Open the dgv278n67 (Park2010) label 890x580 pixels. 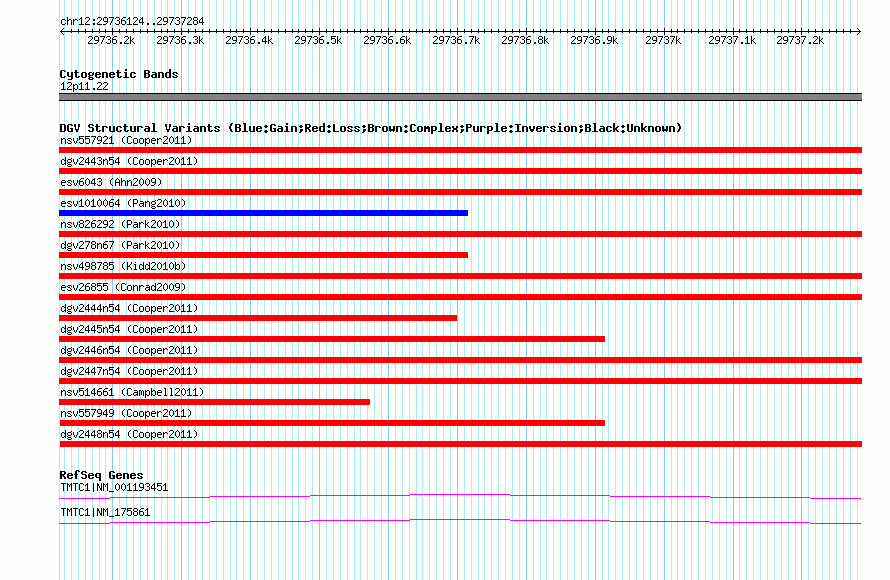click(x=120, y=245)
